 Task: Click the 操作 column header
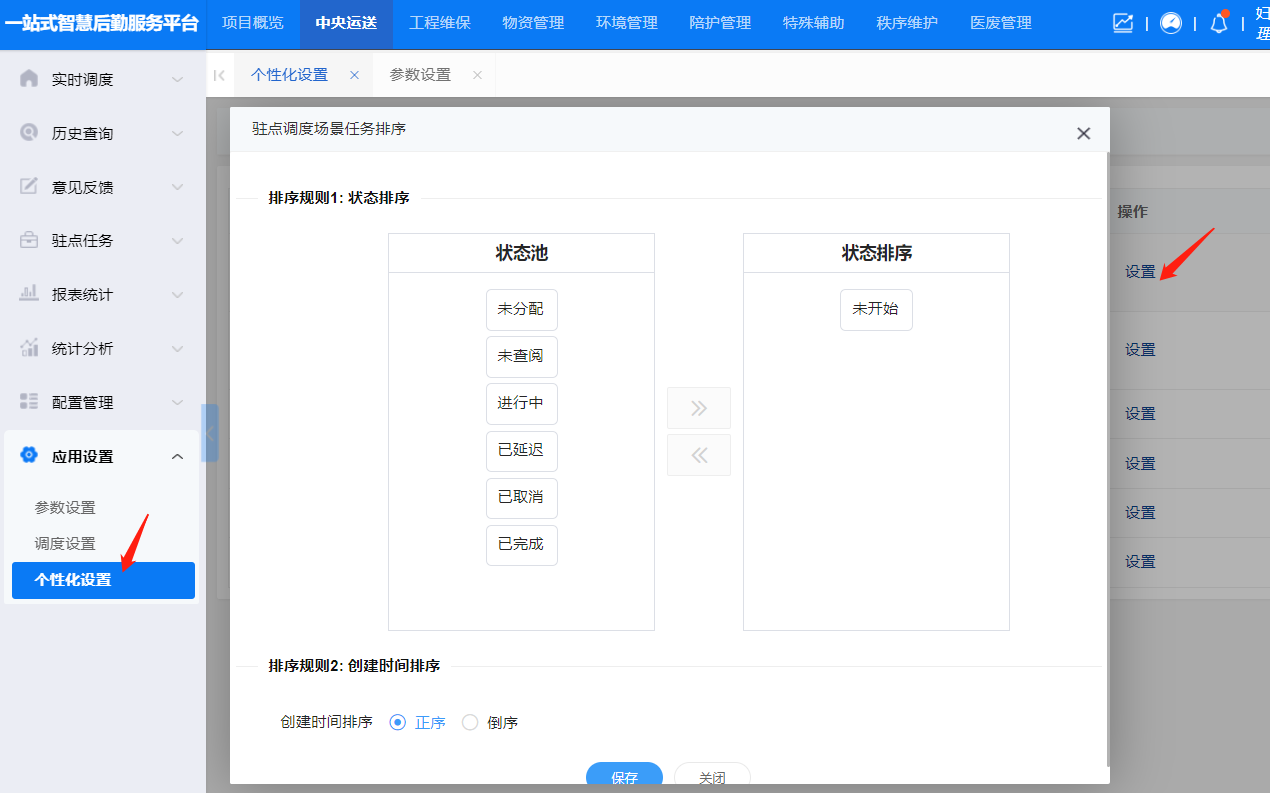tap(1132, 212)
